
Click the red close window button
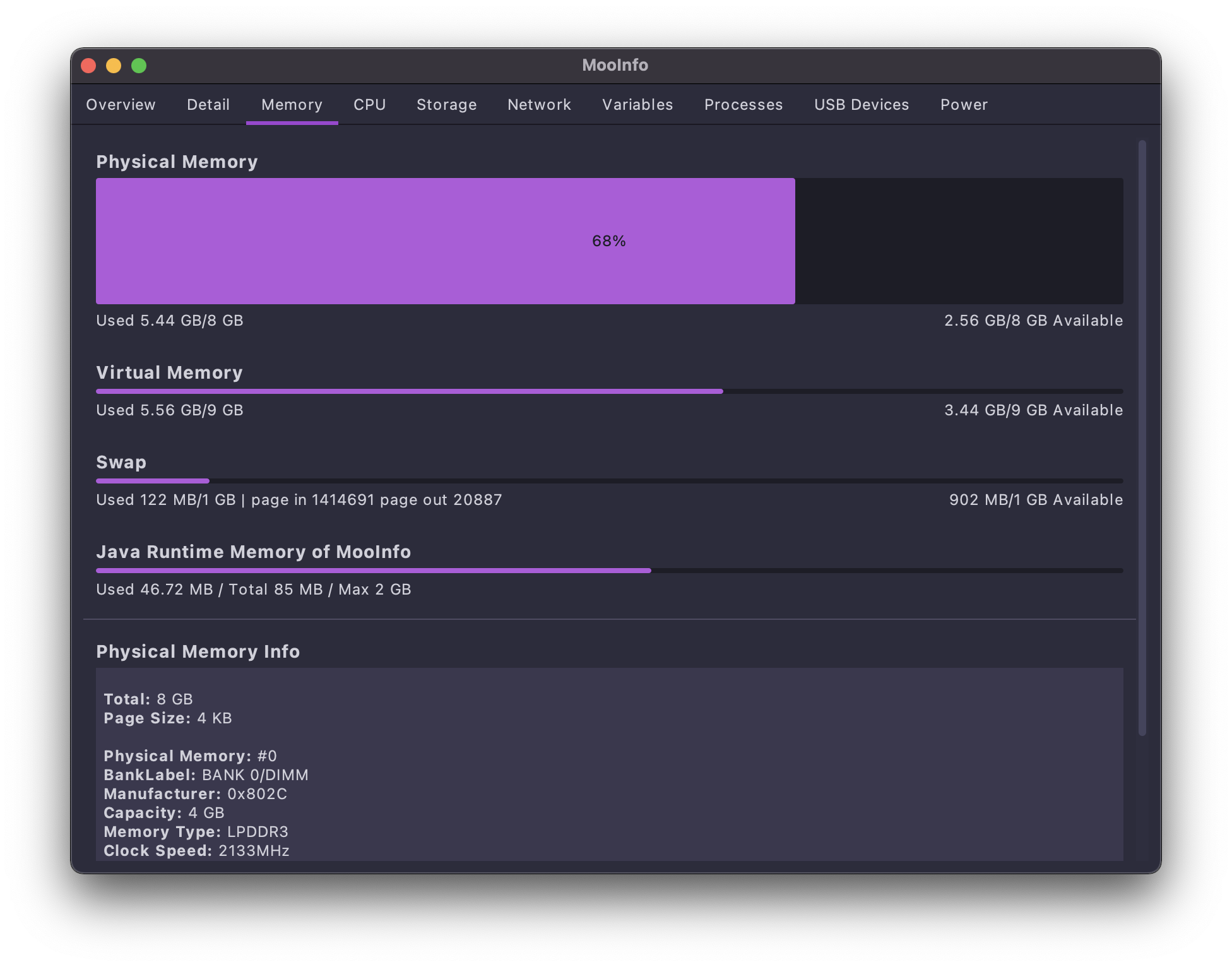[88, 66]
